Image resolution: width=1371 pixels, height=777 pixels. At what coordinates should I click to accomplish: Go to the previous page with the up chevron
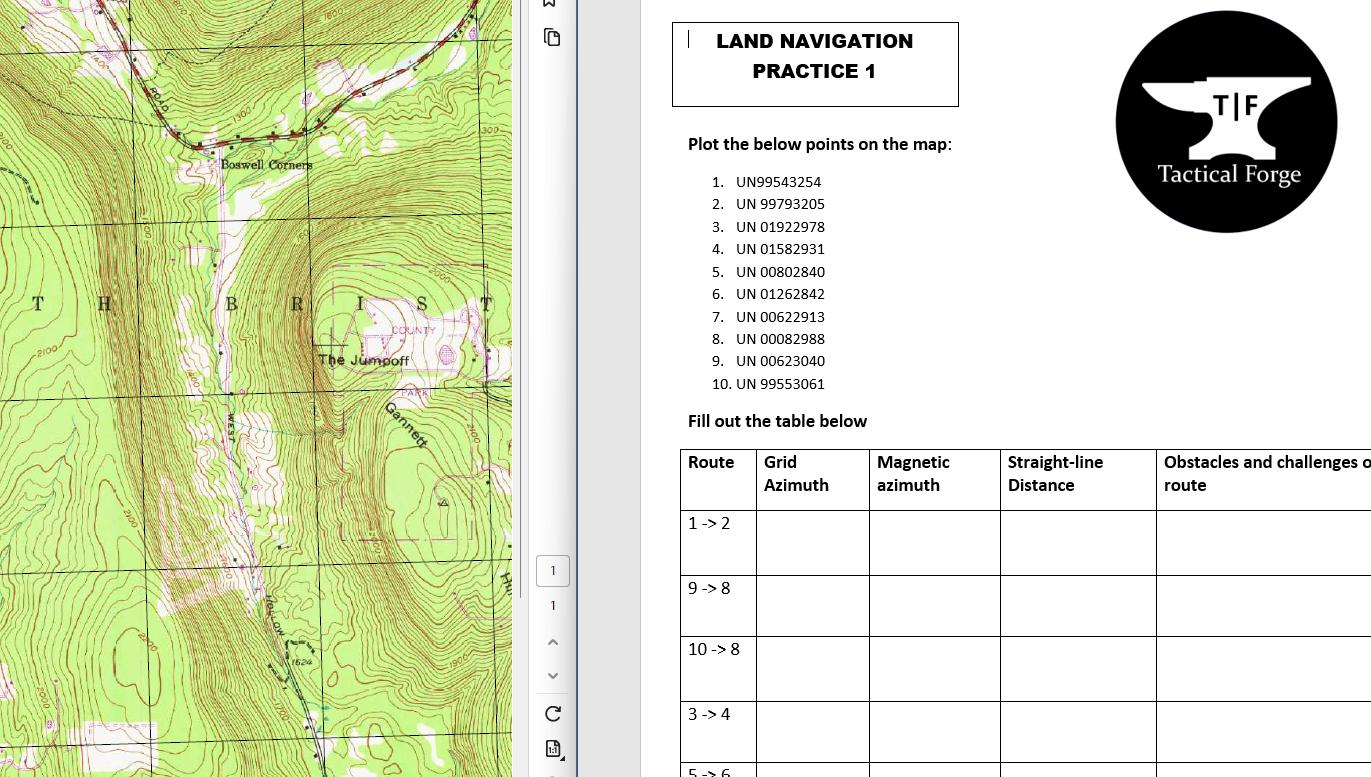(552, 641)
